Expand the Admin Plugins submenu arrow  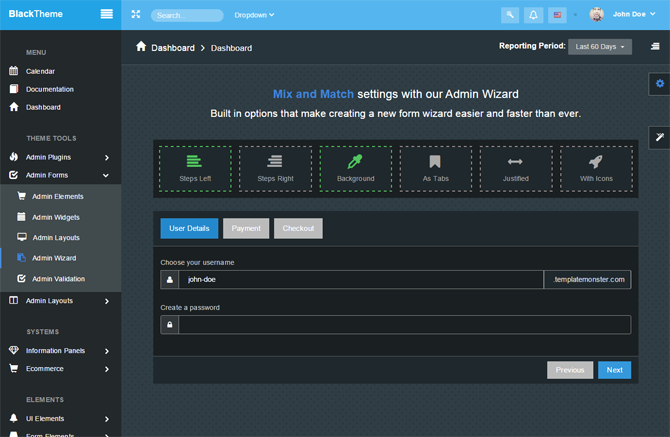pyautogui.click(x=106, y=158)
